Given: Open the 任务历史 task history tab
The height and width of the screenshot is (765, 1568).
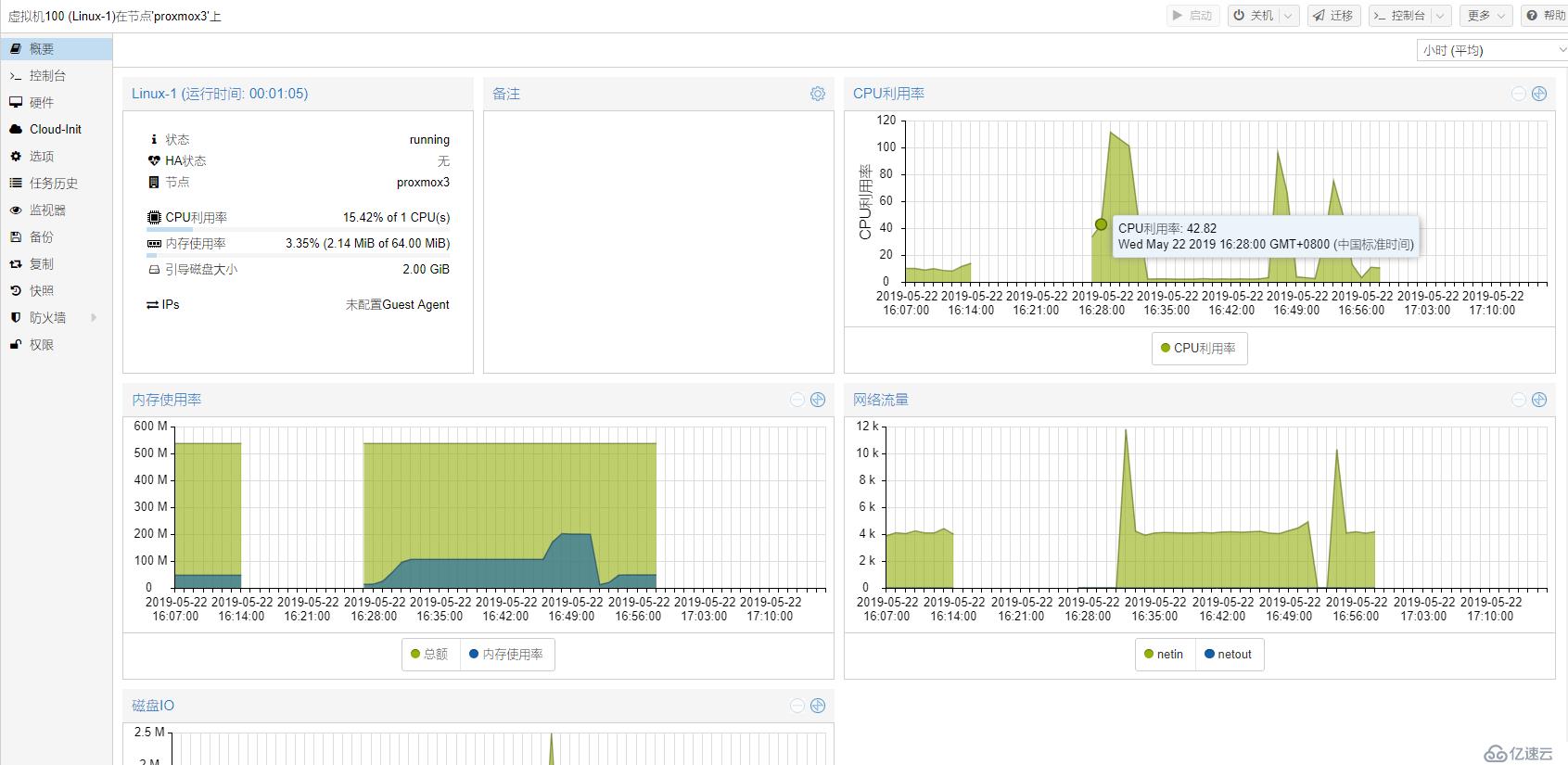Looking at the screenshot, I should (x=56, y=183).
